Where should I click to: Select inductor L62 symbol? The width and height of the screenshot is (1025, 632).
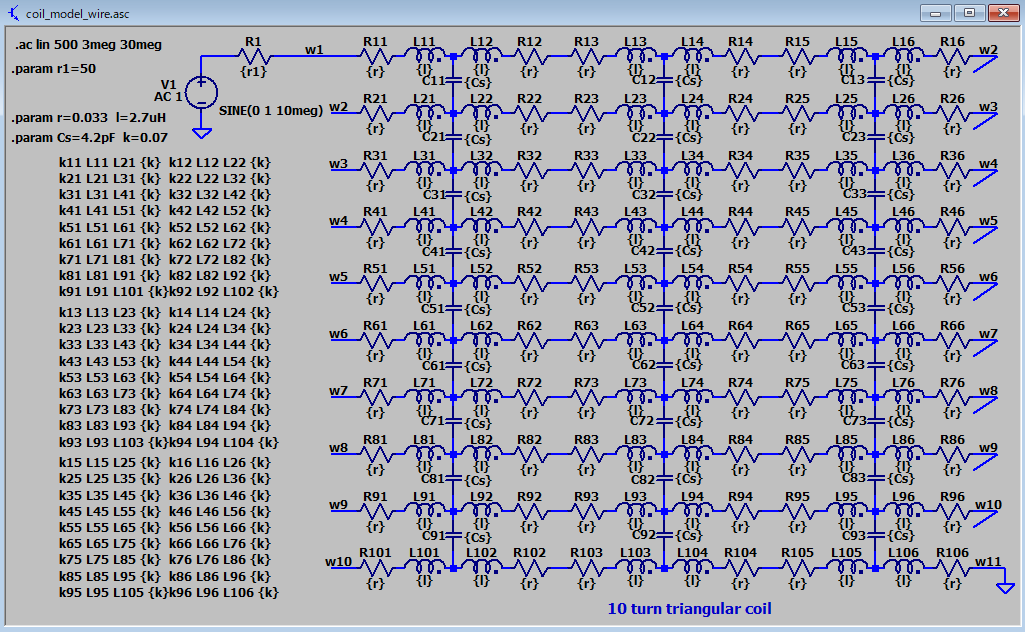point(482,341)
